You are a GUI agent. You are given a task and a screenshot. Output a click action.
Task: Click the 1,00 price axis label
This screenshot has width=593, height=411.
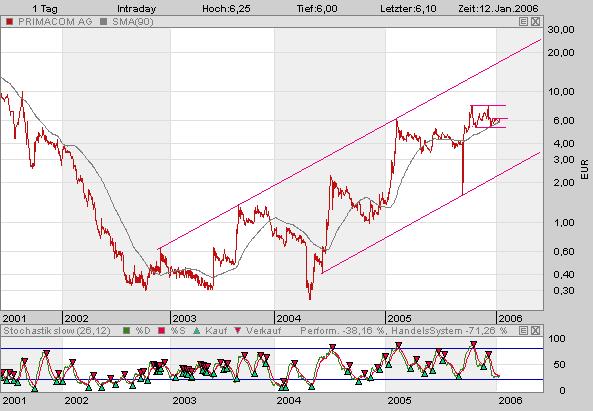(564, 222)
